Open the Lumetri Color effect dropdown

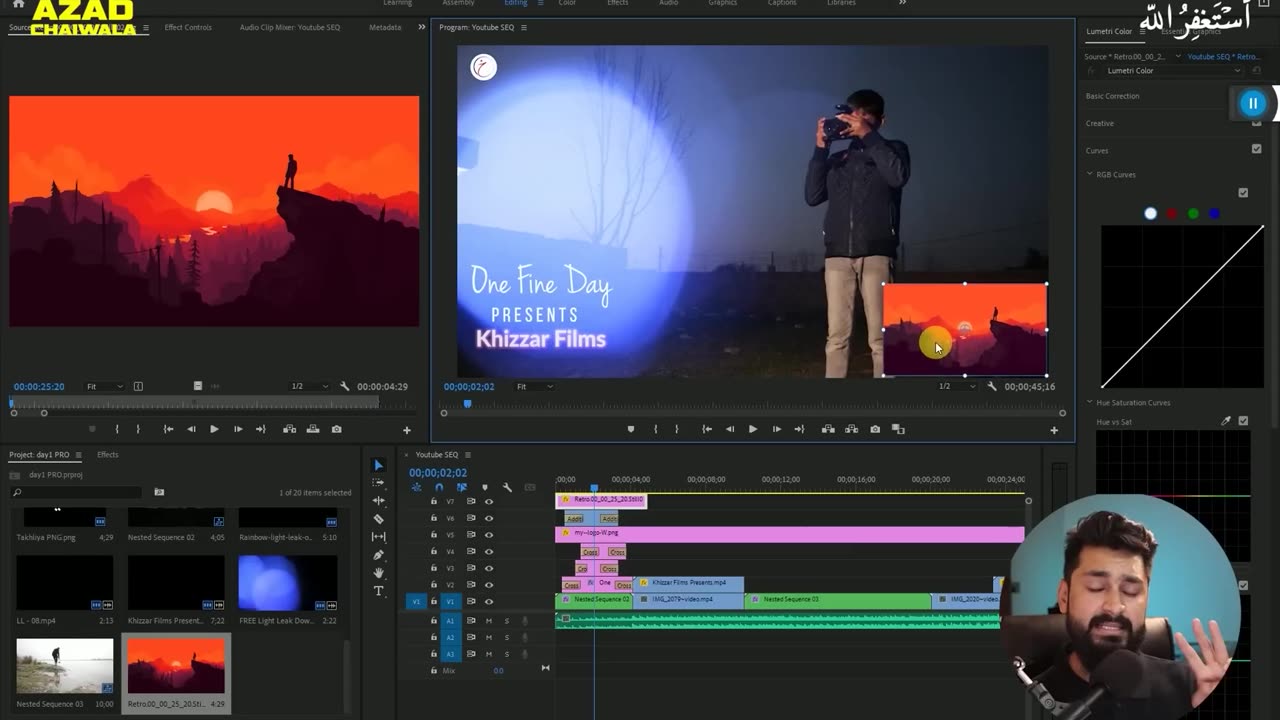click(1174, 71)
